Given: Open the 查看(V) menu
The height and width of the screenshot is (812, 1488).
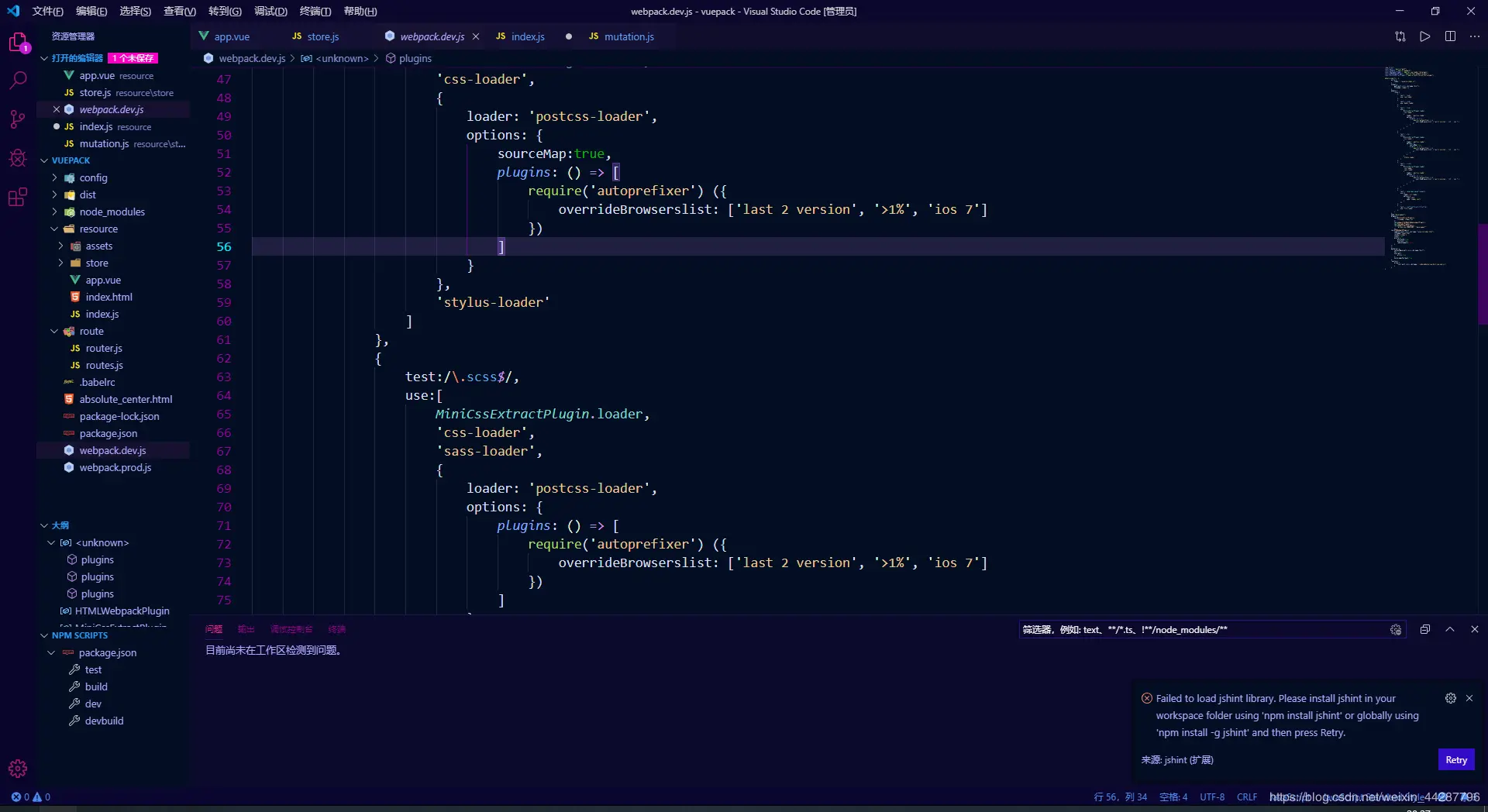Looking at the screenshot, I should point(180,11).
